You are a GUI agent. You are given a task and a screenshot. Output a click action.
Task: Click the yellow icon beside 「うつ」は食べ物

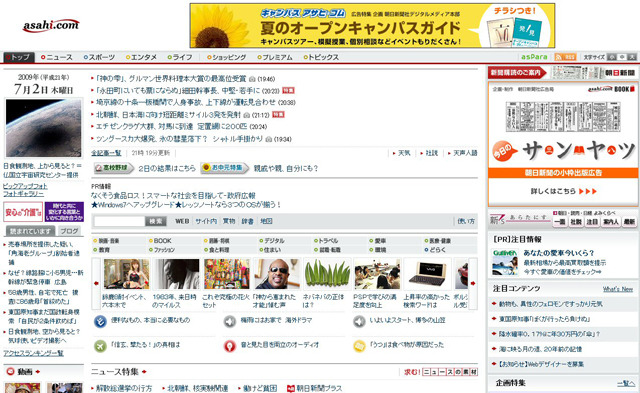coord(359,346)
